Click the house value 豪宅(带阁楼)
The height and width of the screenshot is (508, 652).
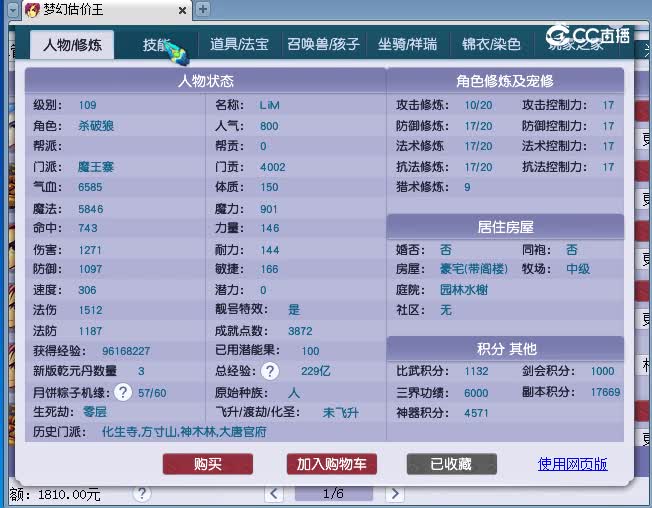coord(474,269)
